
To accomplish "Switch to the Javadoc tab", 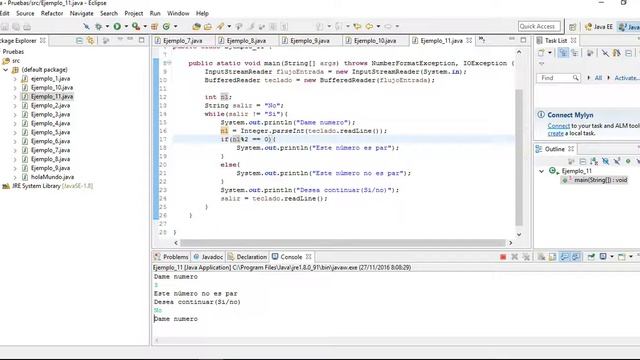I will pyautogui.click(x=208, y=257).
